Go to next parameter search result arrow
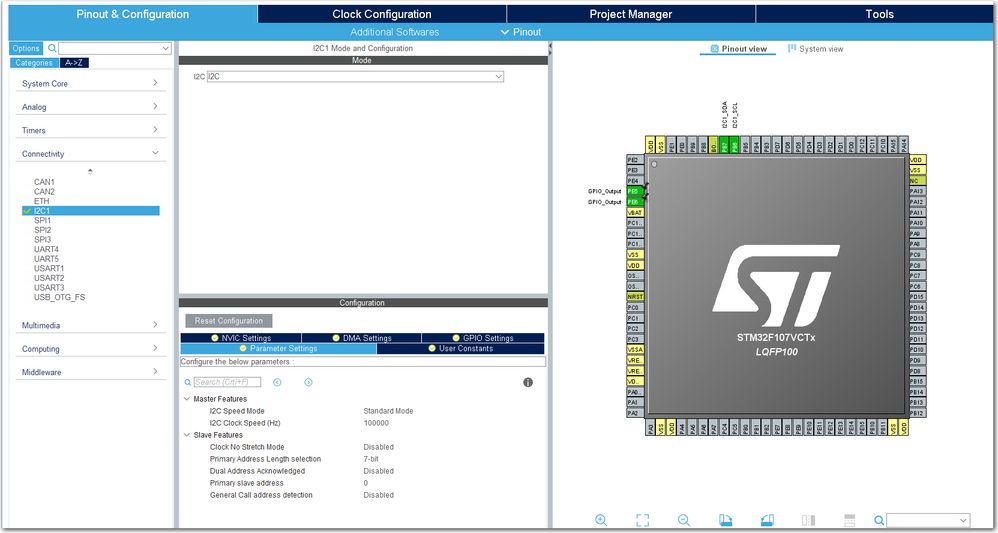This screenshot has width=998, height=533. [x=308, y=382]
